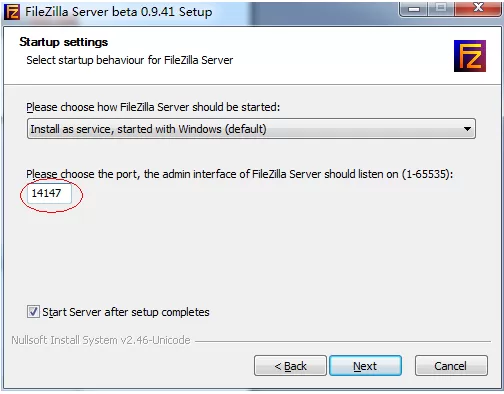Expand the startup type dropdown arrow

467,129
